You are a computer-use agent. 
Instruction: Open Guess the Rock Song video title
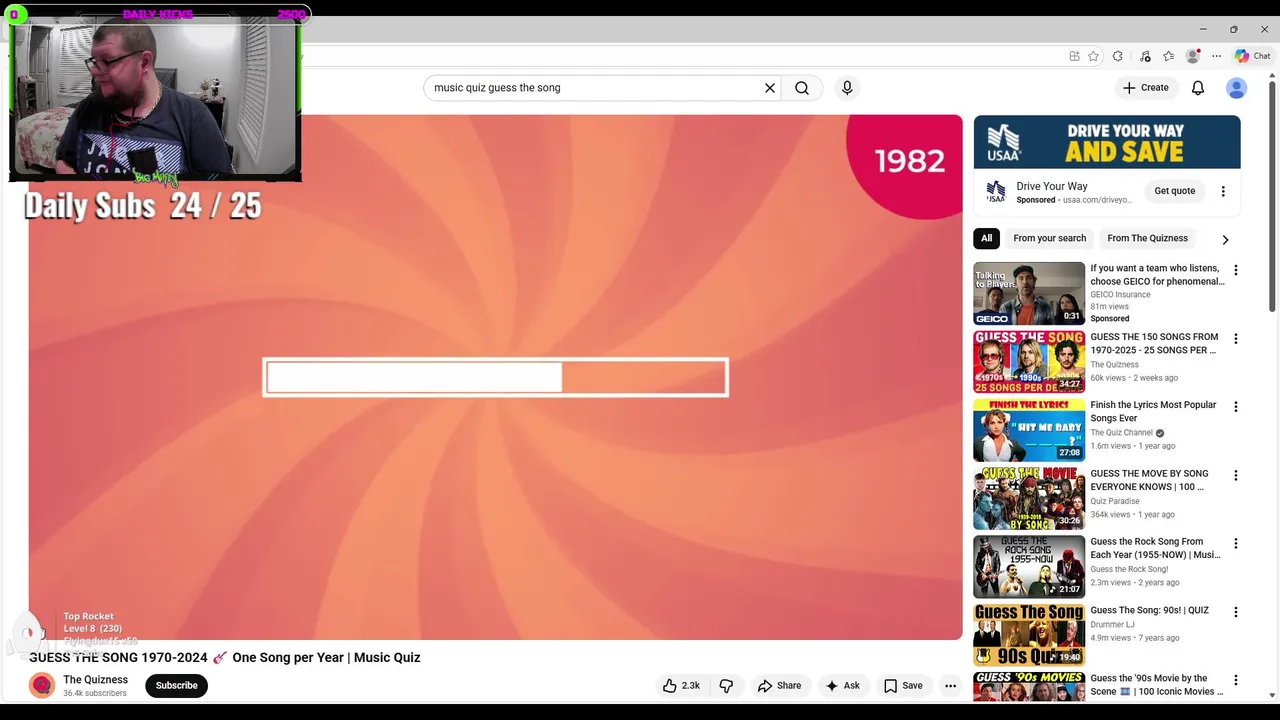tap(1155, 548)
